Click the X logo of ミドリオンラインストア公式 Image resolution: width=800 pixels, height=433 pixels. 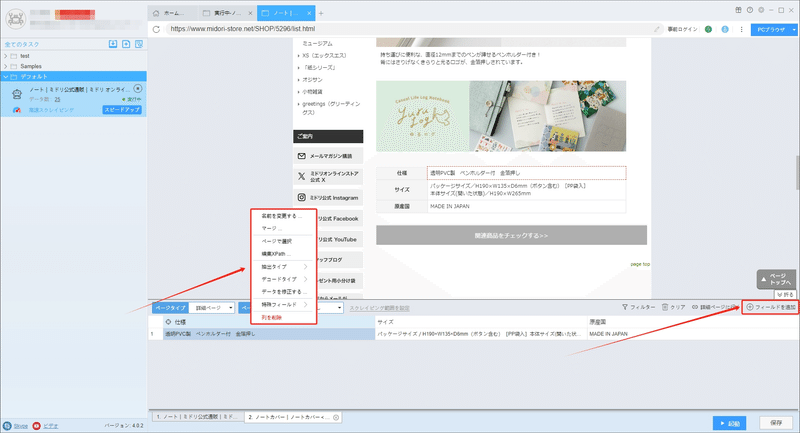[302, 176]
